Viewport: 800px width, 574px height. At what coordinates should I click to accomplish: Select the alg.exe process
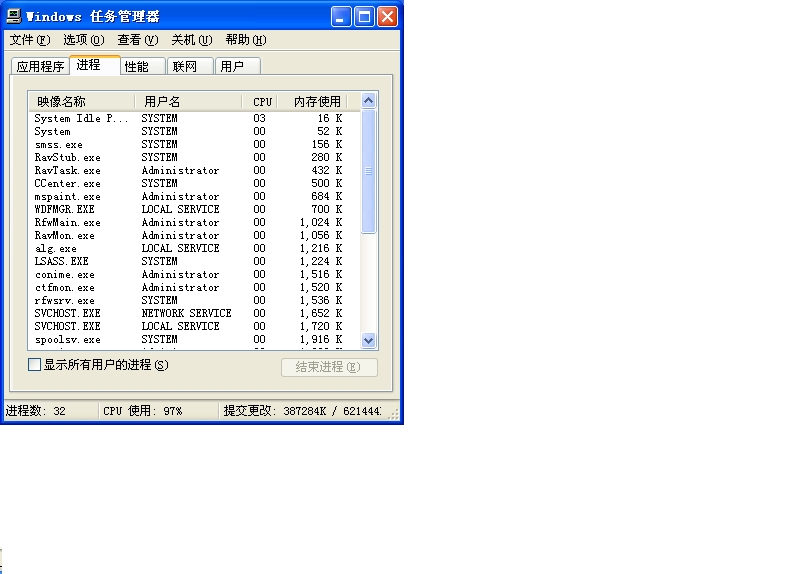(x=194, y=248)
